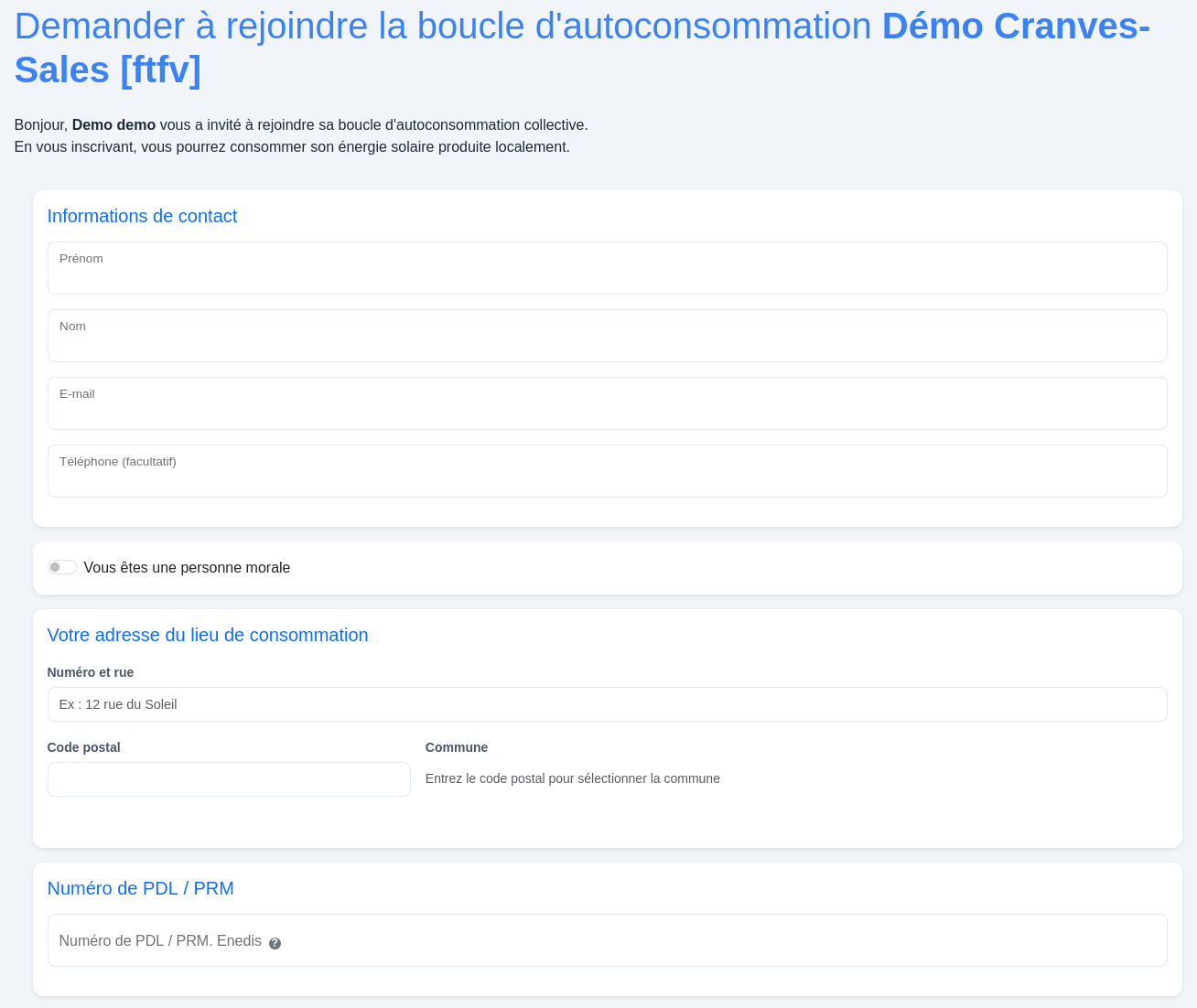Click the 'Vous êtes une personne morale' label
This screenshot has height=1008, width=1197.
[187, 567]
